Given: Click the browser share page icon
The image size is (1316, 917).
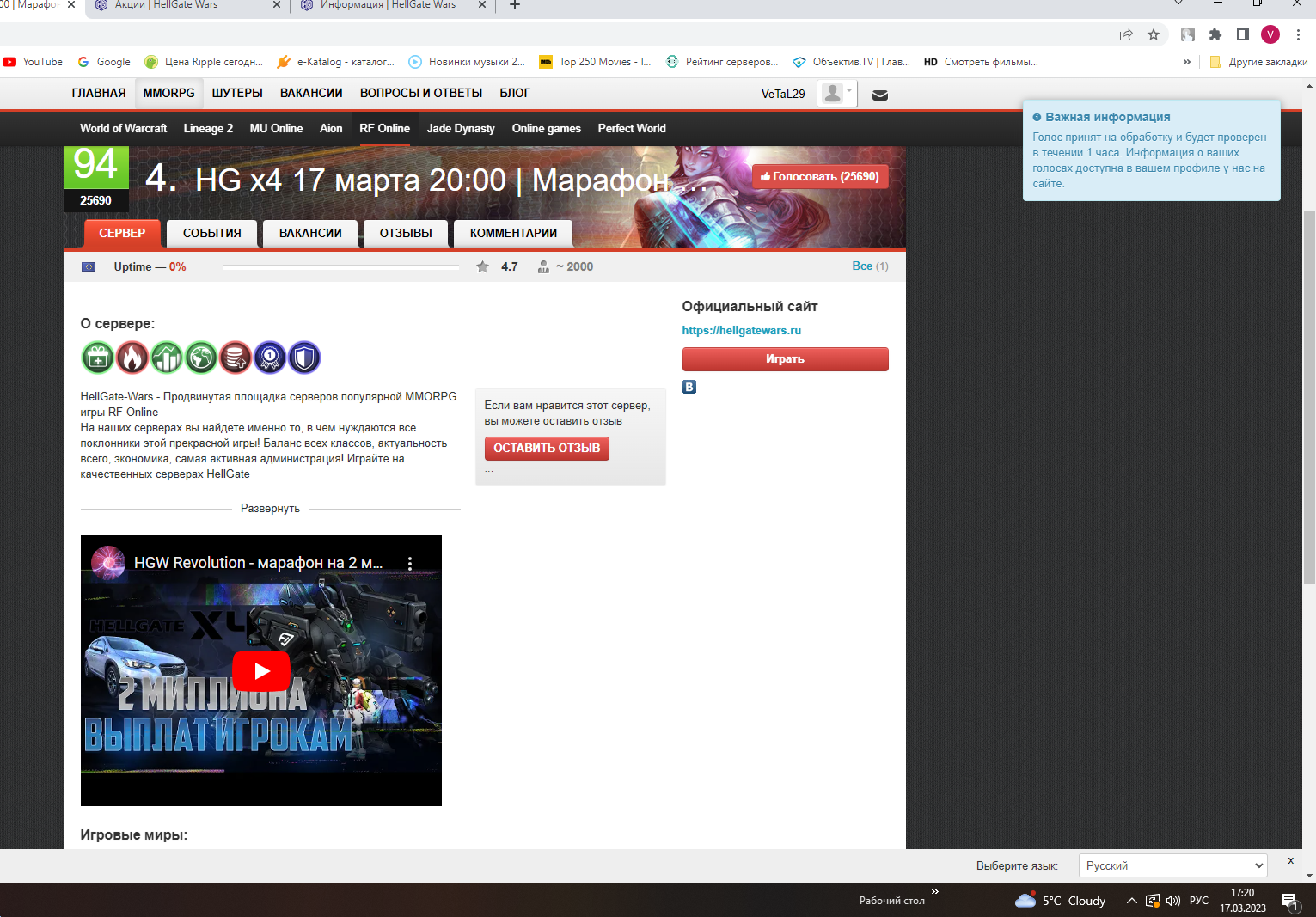Looking at the screenshot, I should [x=1126, y=34].
